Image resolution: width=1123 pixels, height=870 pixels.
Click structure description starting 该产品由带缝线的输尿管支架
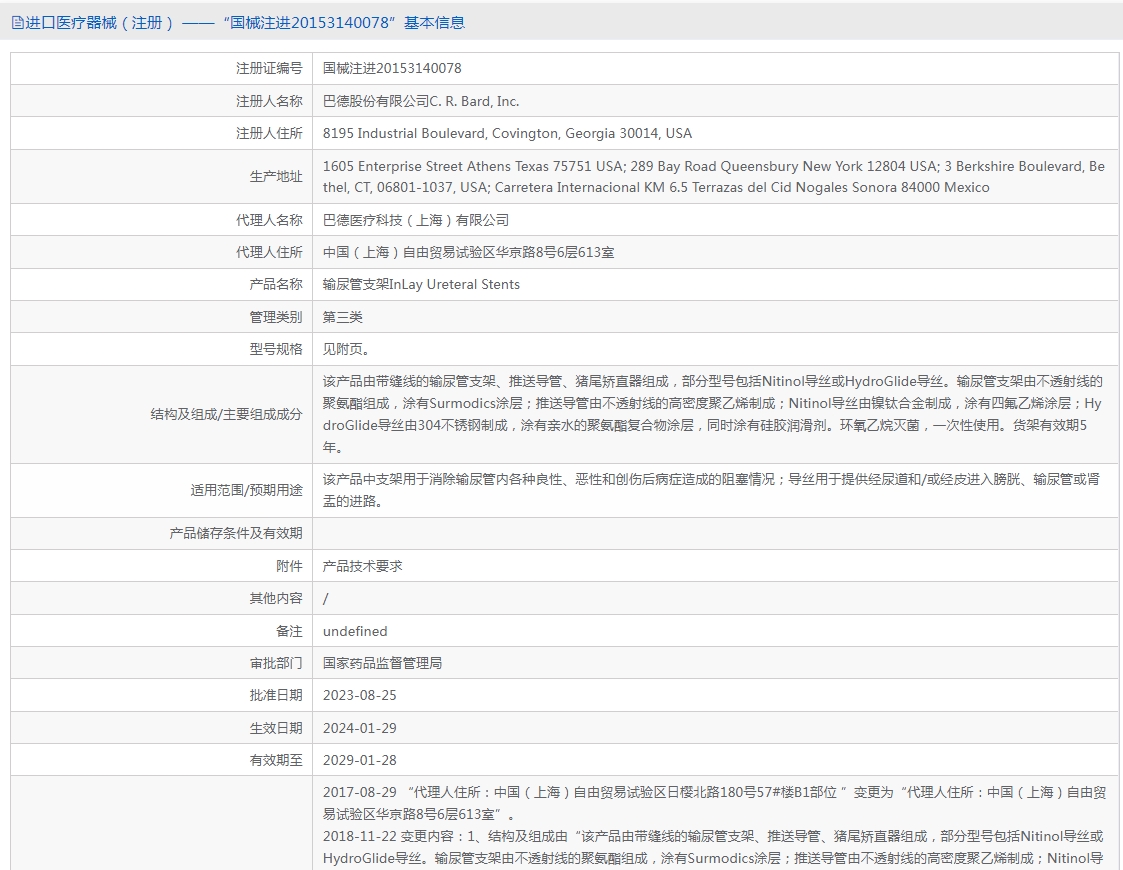click(713, 415)
